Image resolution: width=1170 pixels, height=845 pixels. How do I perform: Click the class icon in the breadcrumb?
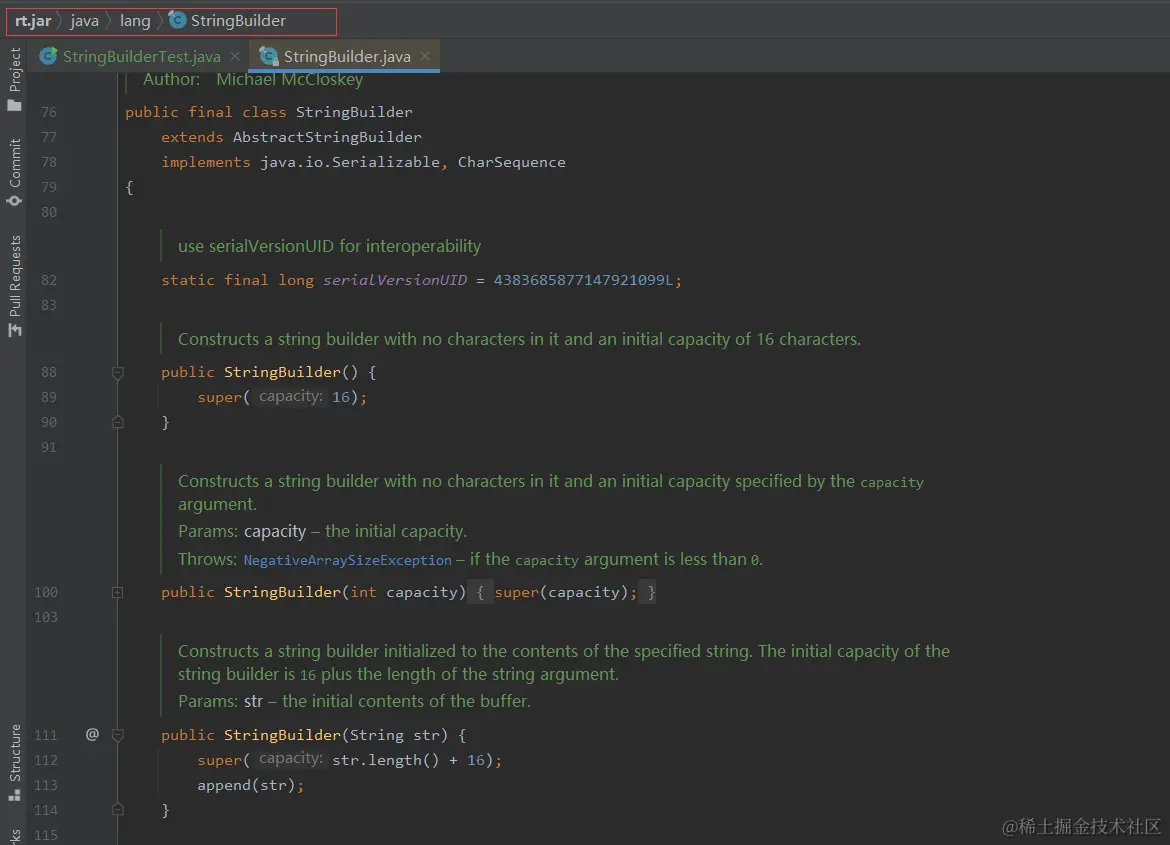pyautogui.click(x=178, y=20)
